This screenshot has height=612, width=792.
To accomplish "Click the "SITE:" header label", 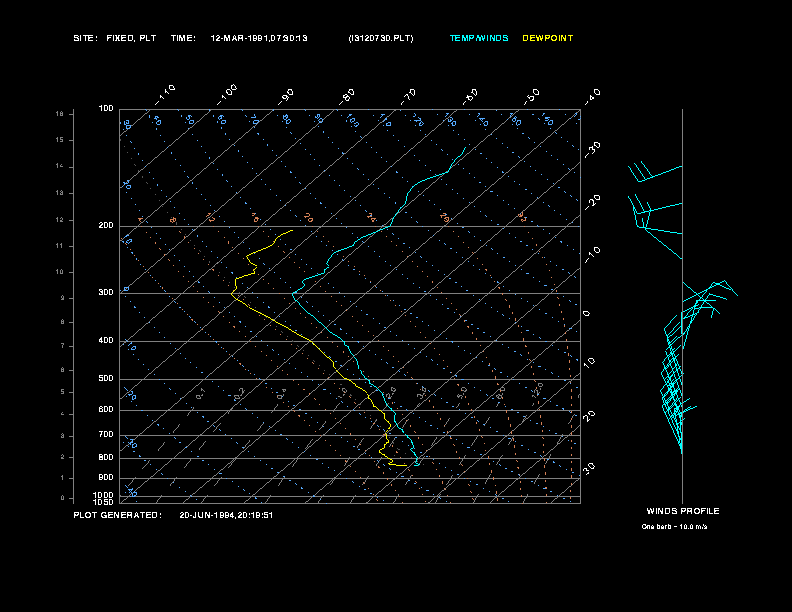I will (x=85, y=38).
